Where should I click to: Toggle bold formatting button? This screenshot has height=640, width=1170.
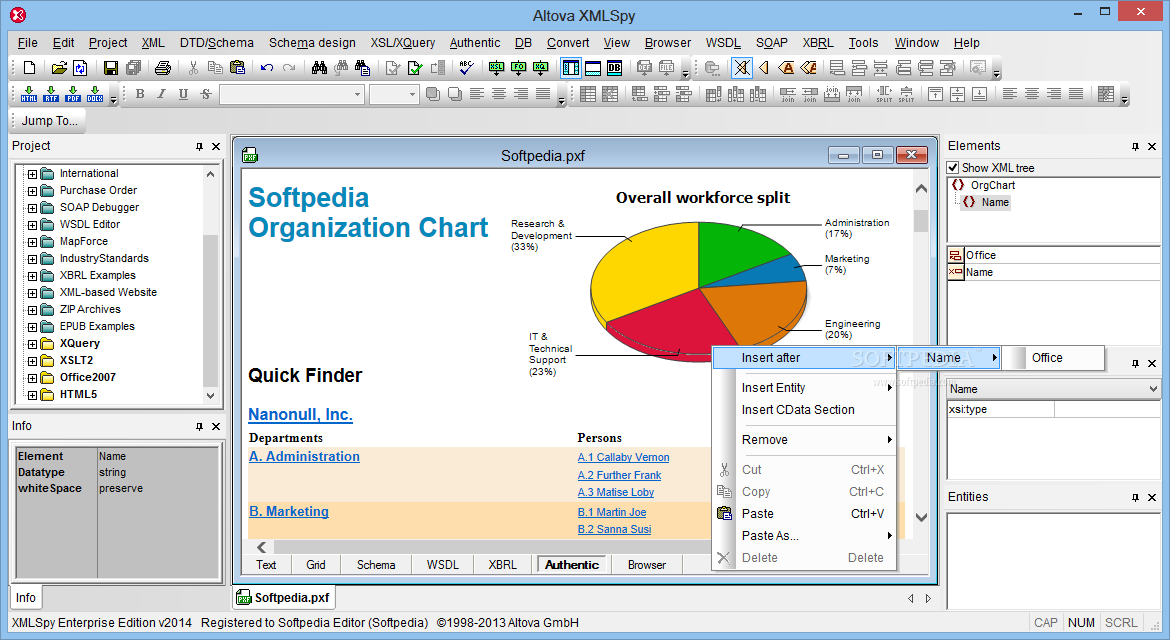coord(140,94)
